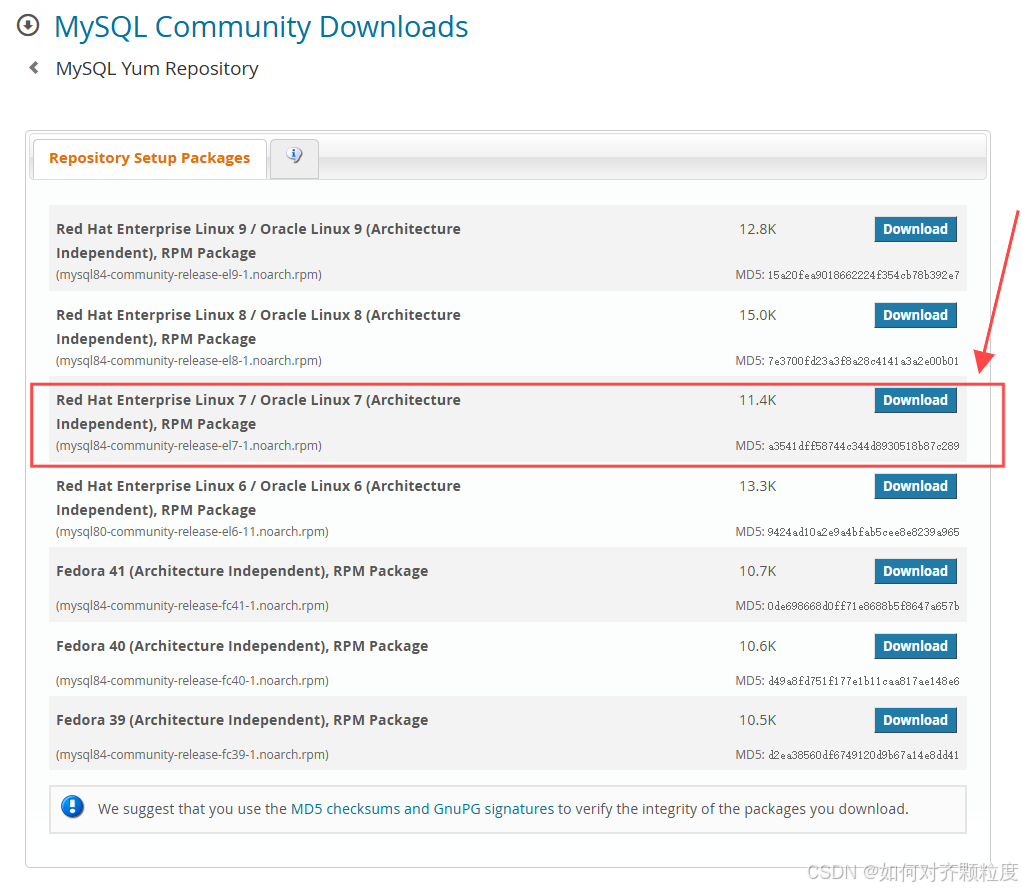Click the 10.5K file size value
1022x890 pixels.
point(757,720)
